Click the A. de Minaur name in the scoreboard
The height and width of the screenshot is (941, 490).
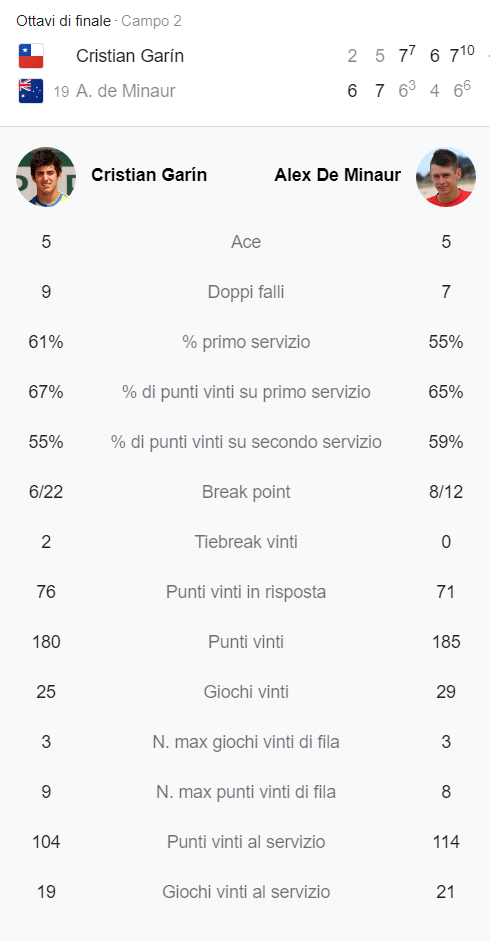(x=126, y=91)
